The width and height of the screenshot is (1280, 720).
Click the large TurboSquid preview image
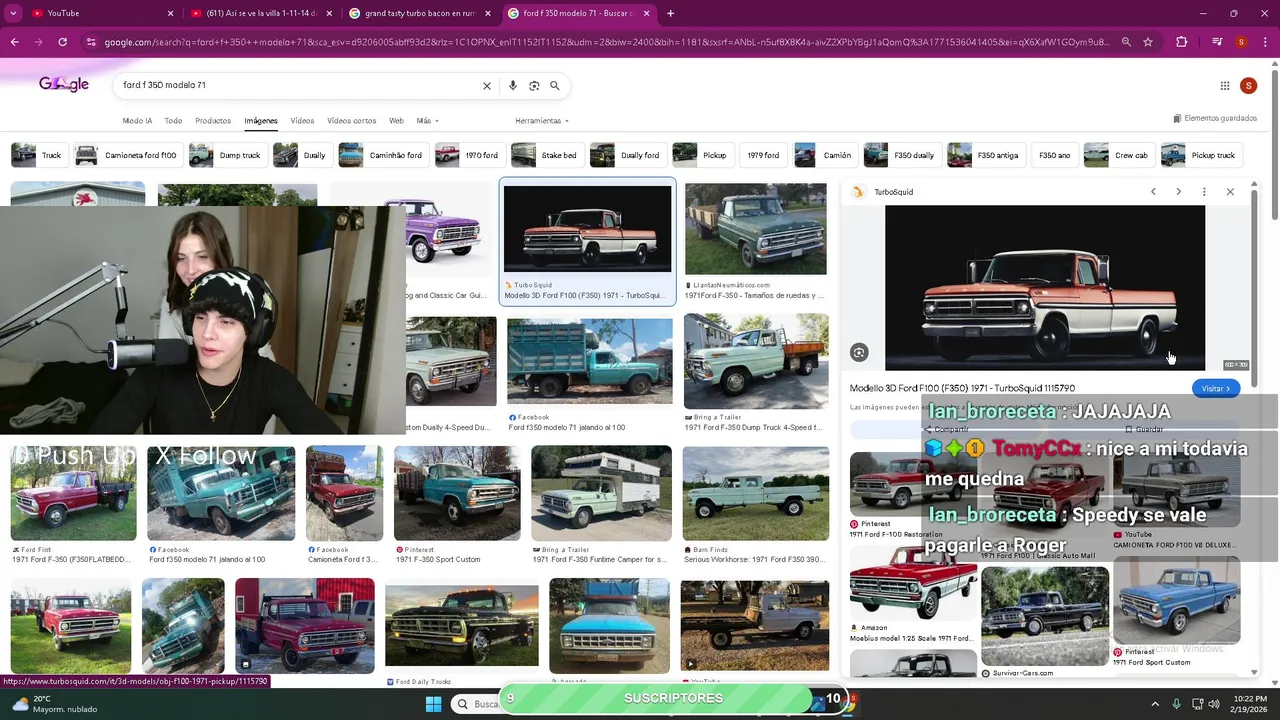point(1045,288)
